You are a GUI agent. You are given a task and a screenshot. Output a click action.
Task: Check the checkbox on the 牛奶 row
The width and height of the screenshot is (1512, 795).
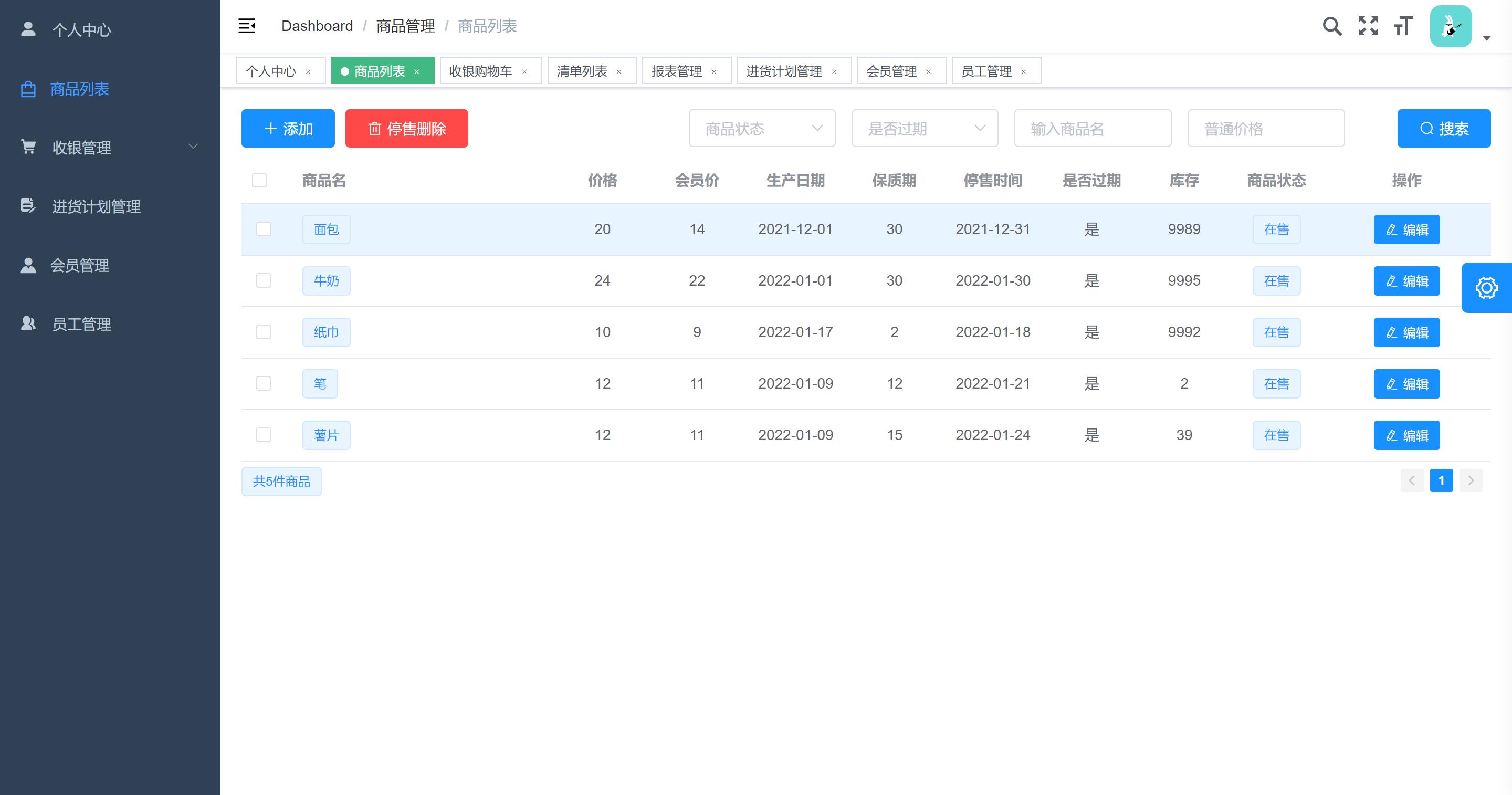click(x=263, y=280)
